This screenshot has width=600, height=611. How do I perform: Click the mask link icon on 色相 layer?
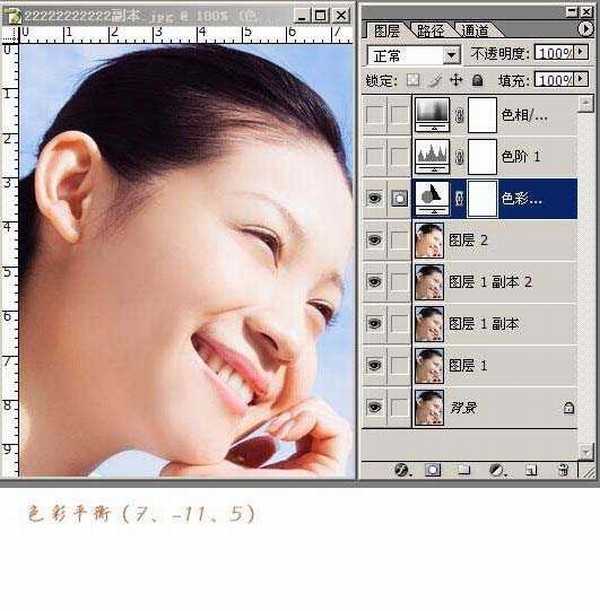(x=459, y=115)
